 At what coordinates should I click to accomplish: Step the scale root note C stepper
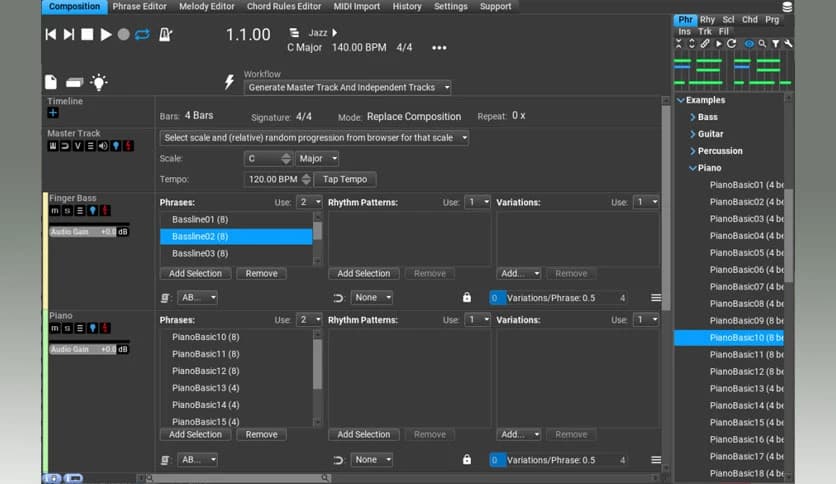pos(286,158)
